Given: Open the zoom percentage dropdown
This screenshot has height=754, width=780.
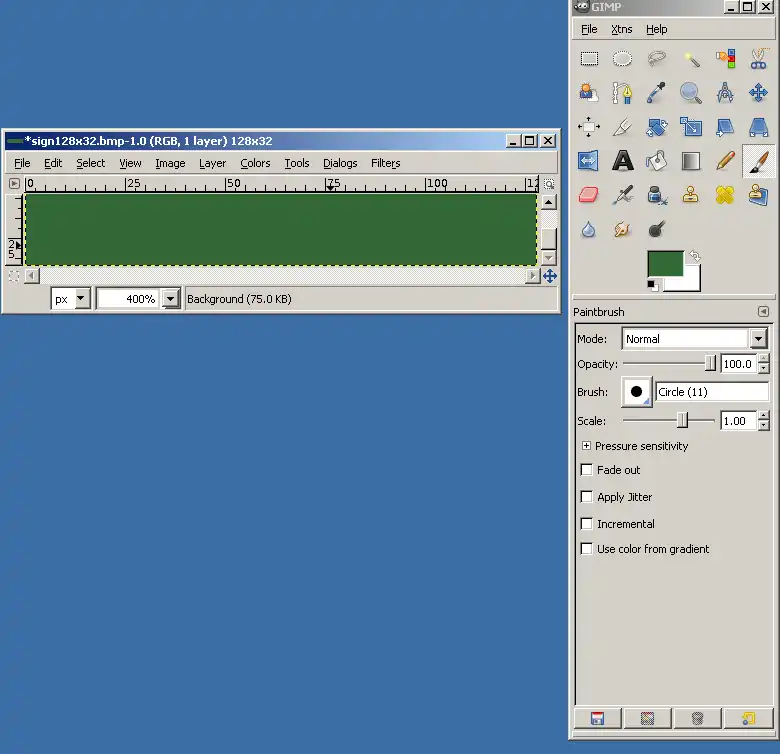Looking at the screenshot, I should [x=170, y=299].
